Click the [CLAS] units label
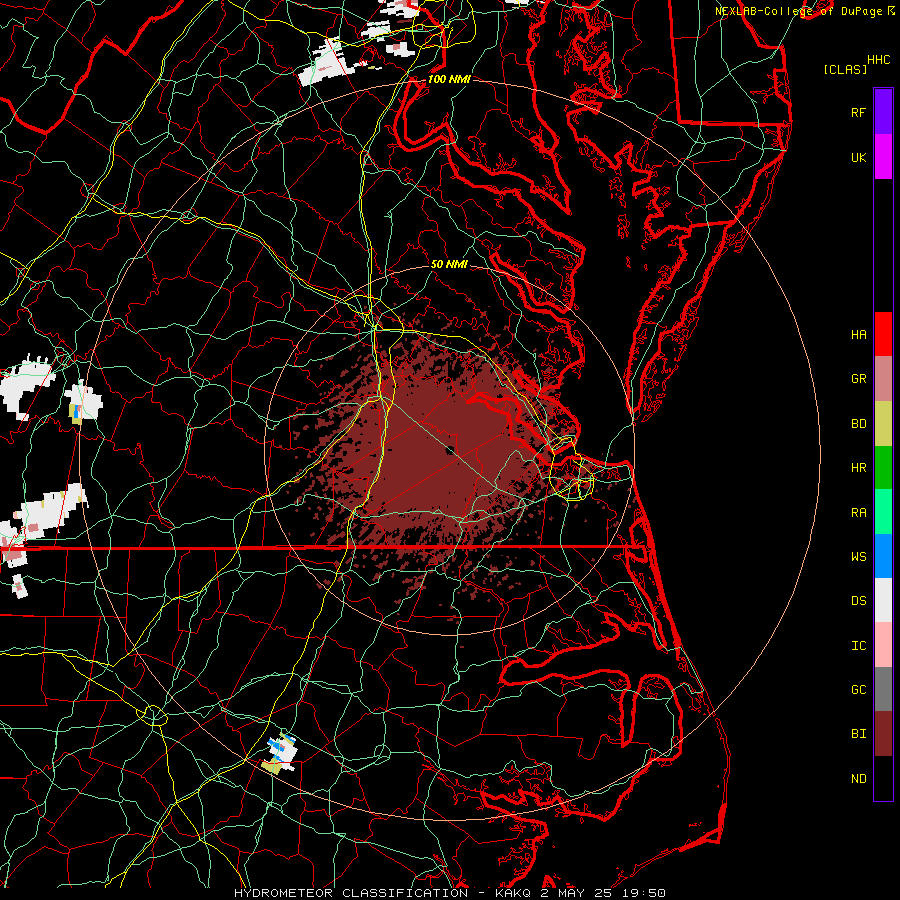Viewport: 900px width, 900px height. pos(845,69)
